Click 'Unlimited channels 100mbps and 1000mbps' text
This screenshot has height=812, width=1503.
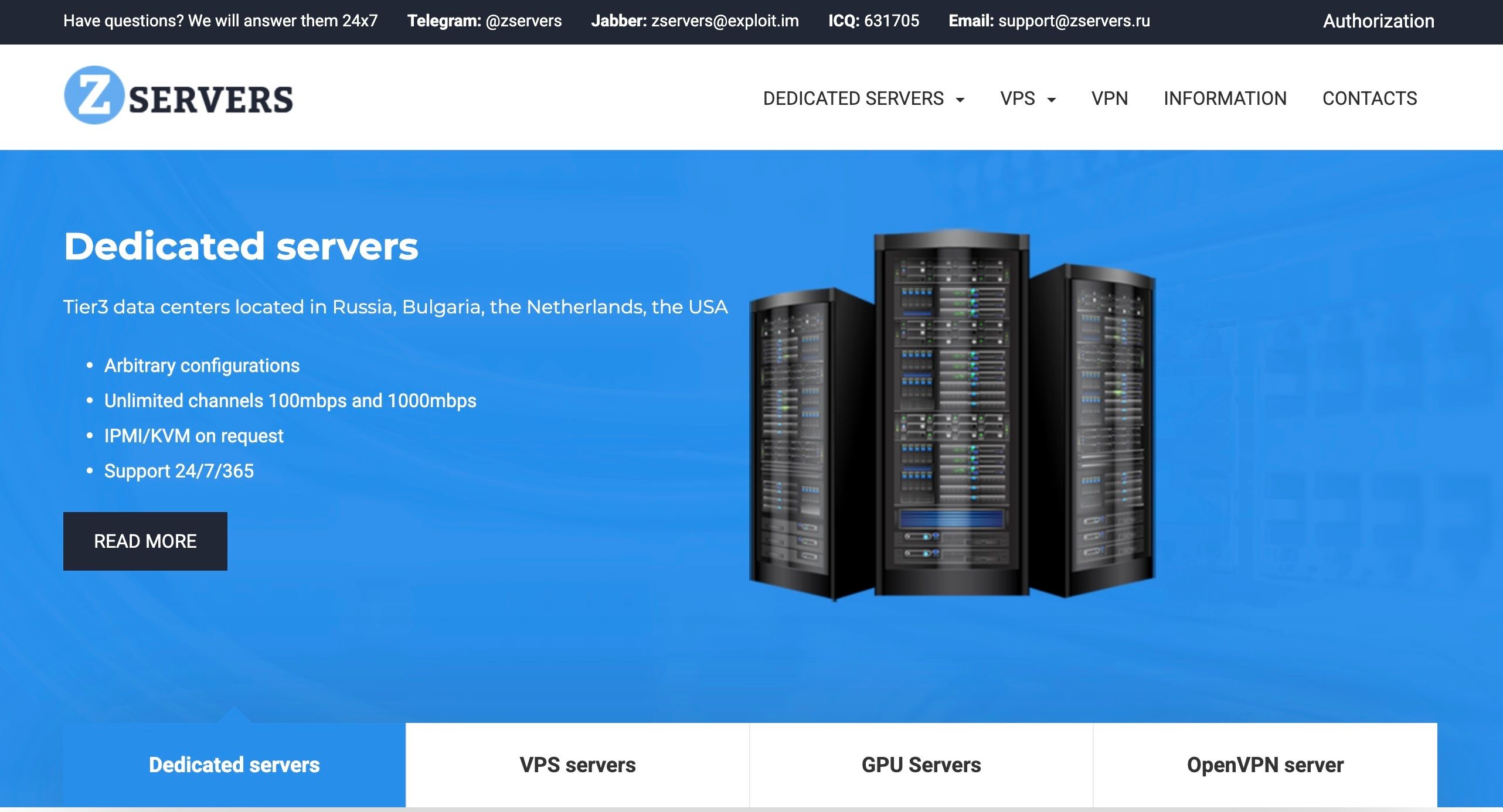[x=290, y=401]
